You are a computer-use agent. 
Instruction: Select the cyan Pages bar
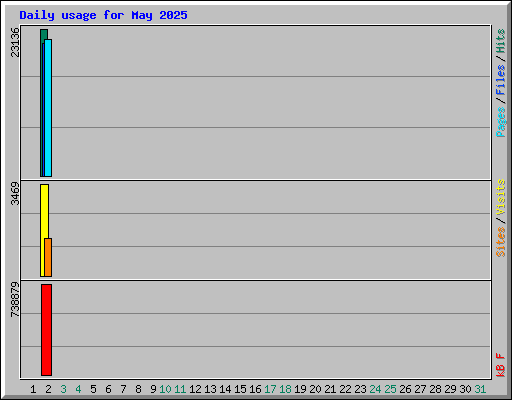click(48, 108)
